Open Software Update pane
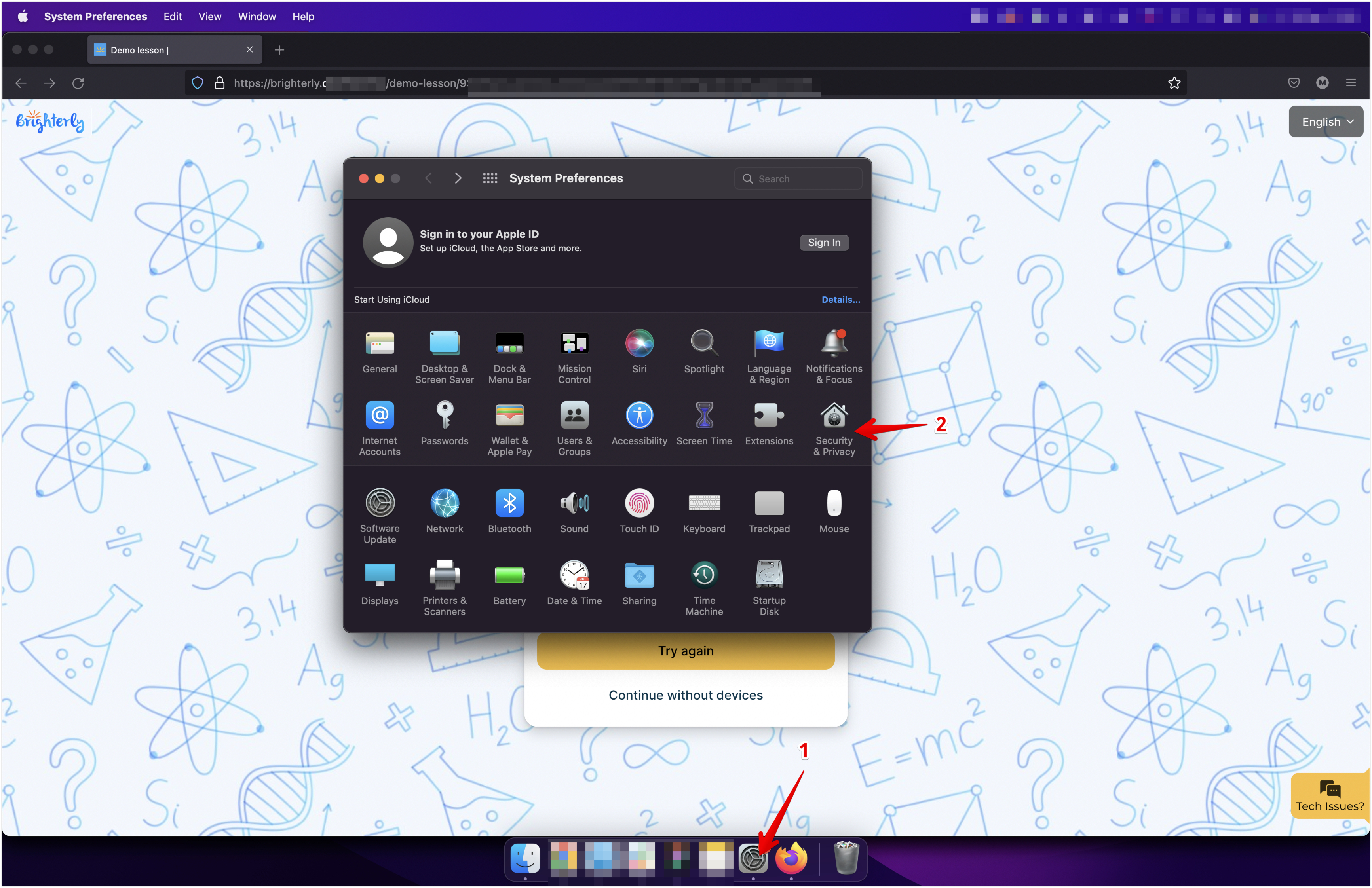This screenshot has width=1372, height=888. pyautogui.click(x=379, y=517)
